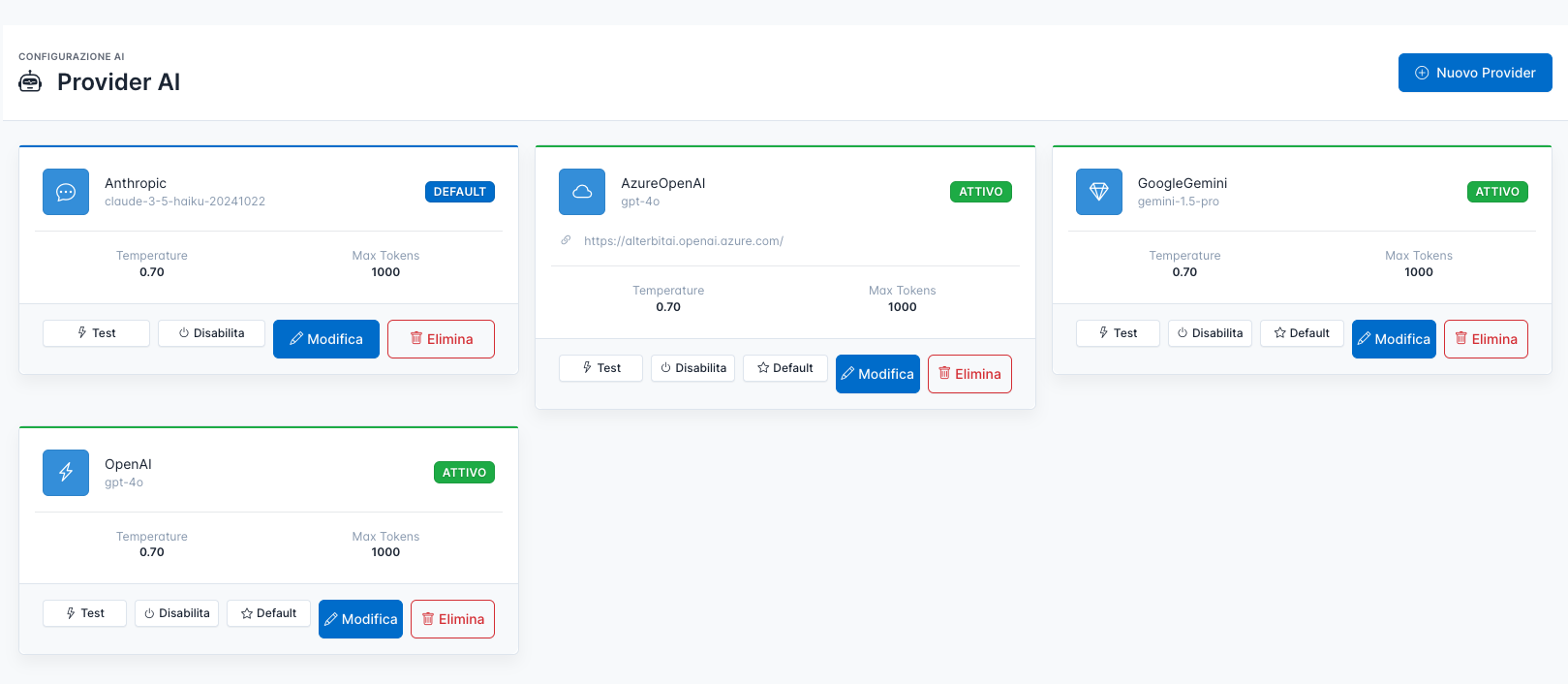Image resolution: width=1568 pixels, height=684 pixels.
Task: Click the GoogleGemini gem icon
Action: [1099, 192]
